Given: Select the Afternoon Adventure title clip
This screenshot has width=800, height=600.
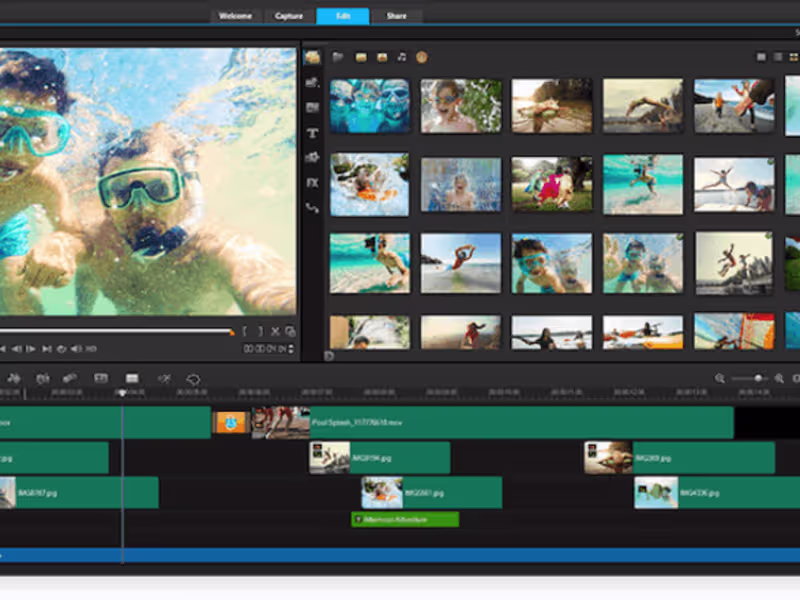Looking at the screenshot, I should point(405,520).
